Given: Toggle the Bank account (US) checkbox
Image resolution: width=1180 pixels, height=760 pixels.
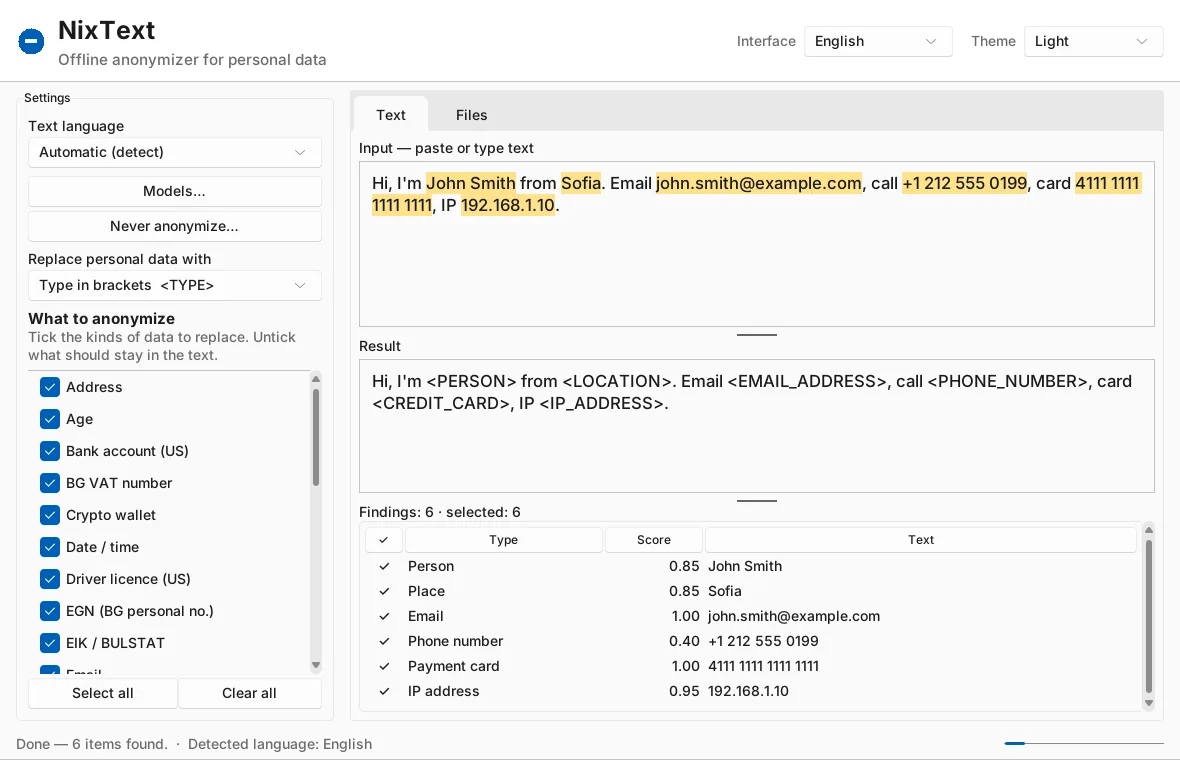Looking at the screenshot, I should point(50,451).
